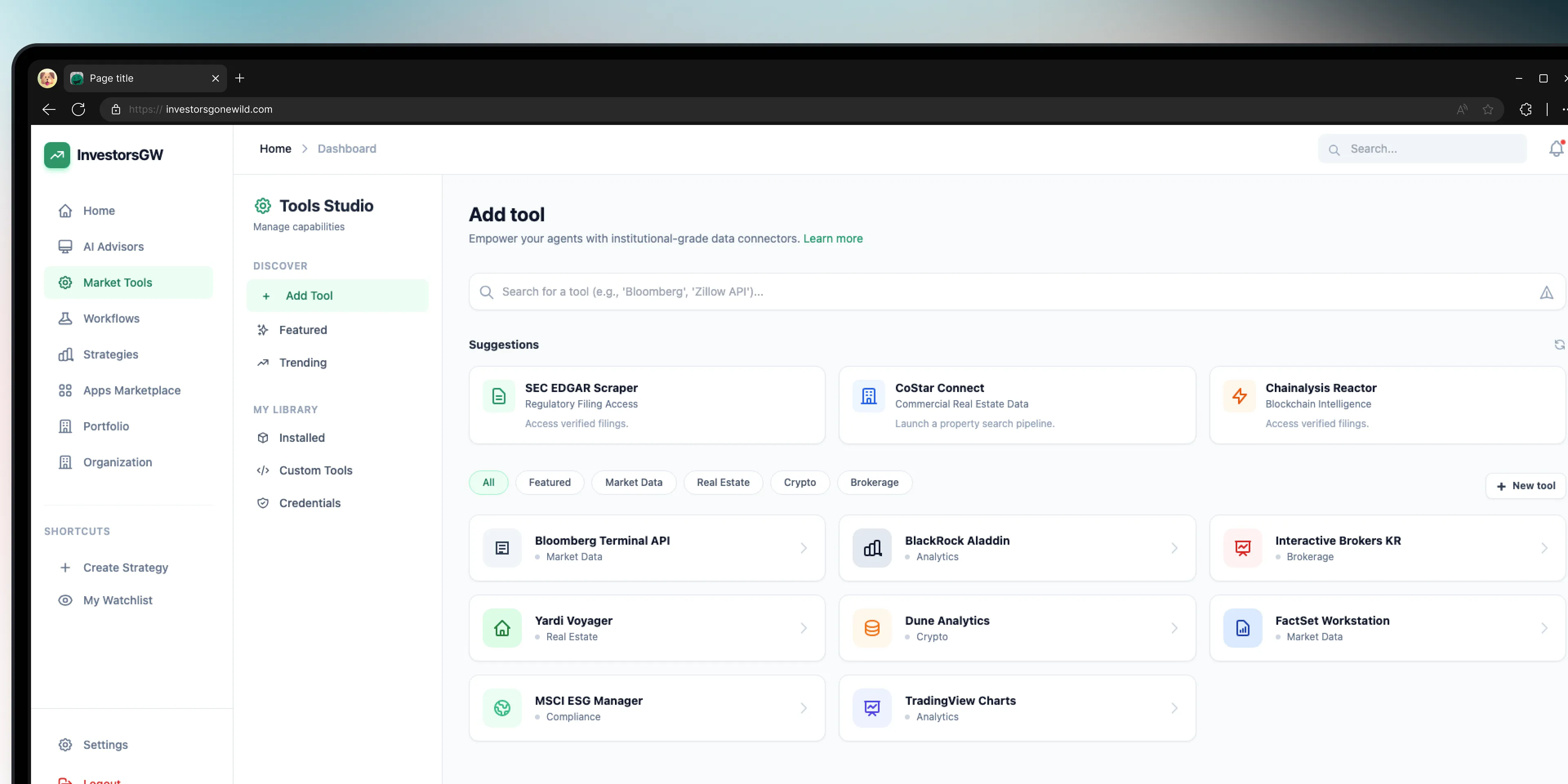This screenshot has width=1568, height=784.
Task: Click the browser extensions puzzle icon
Action: point(1525,109)
